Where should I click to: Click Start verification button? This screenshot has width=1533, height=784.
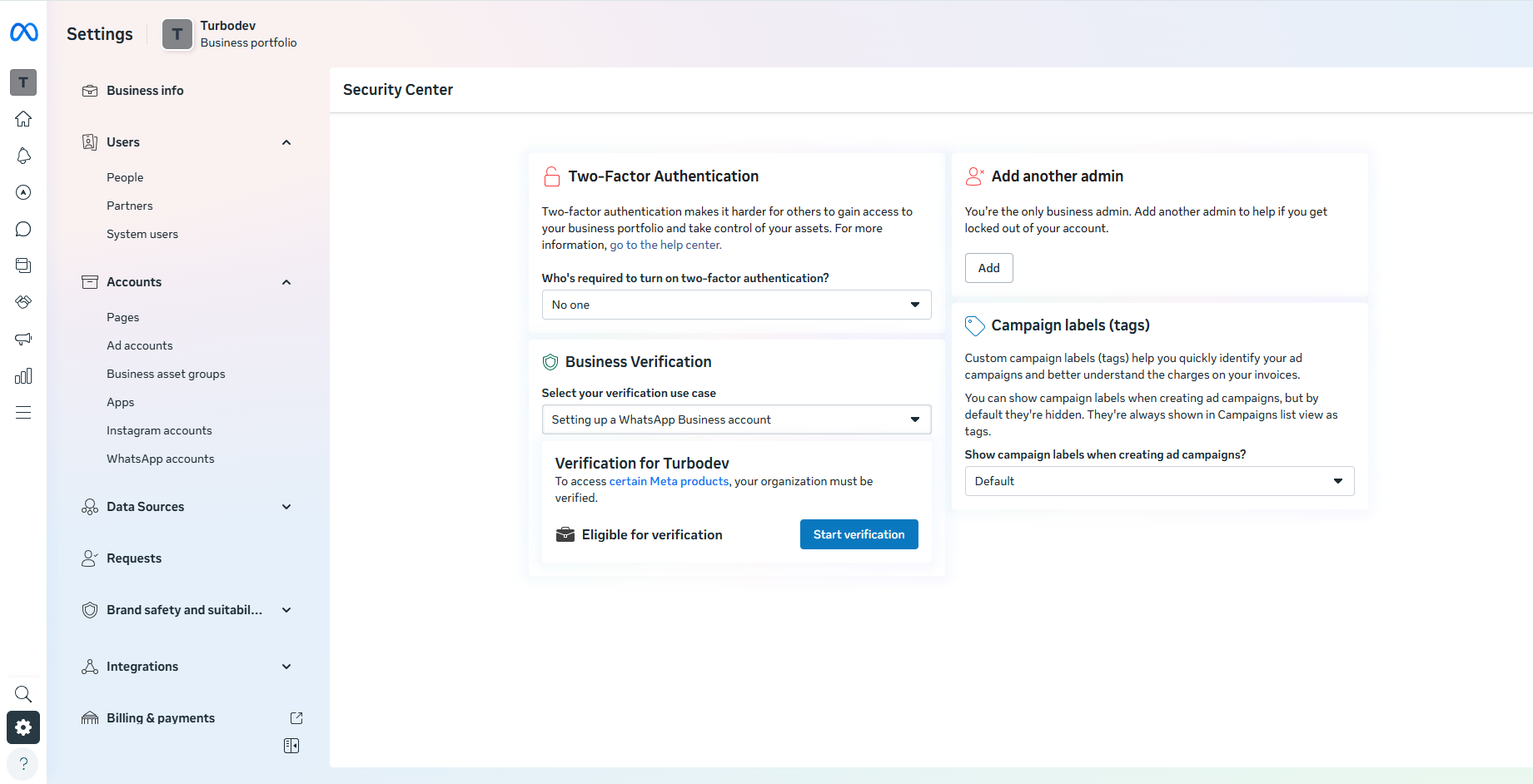859,534
